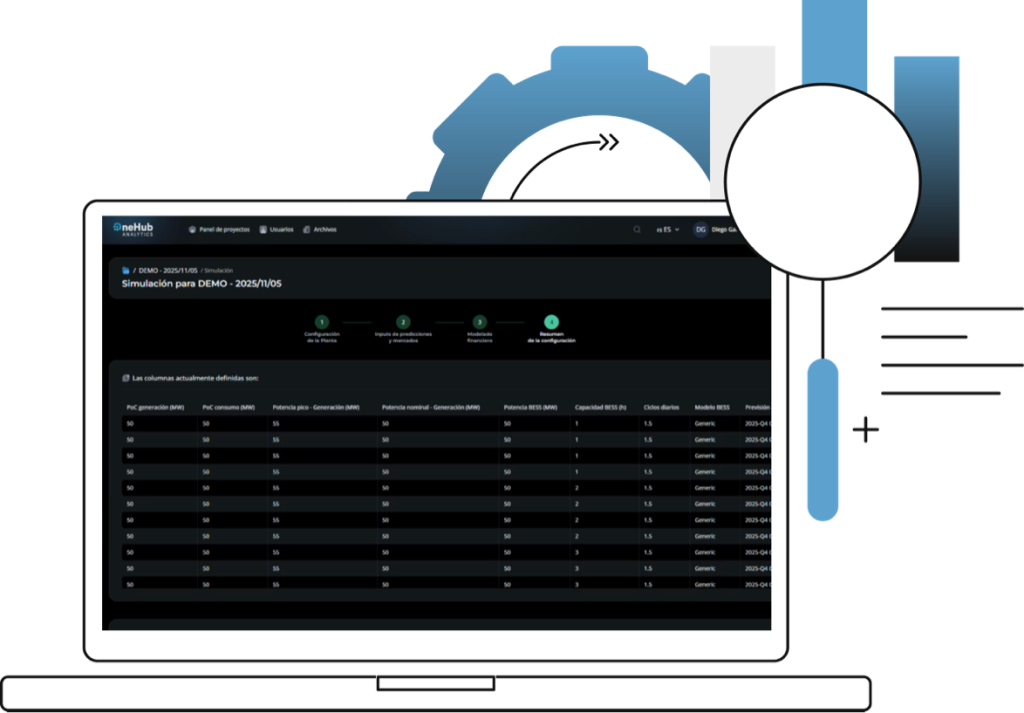Go to the Archivos menu item
Viewport: 1024px width, 713px height.
325,229
